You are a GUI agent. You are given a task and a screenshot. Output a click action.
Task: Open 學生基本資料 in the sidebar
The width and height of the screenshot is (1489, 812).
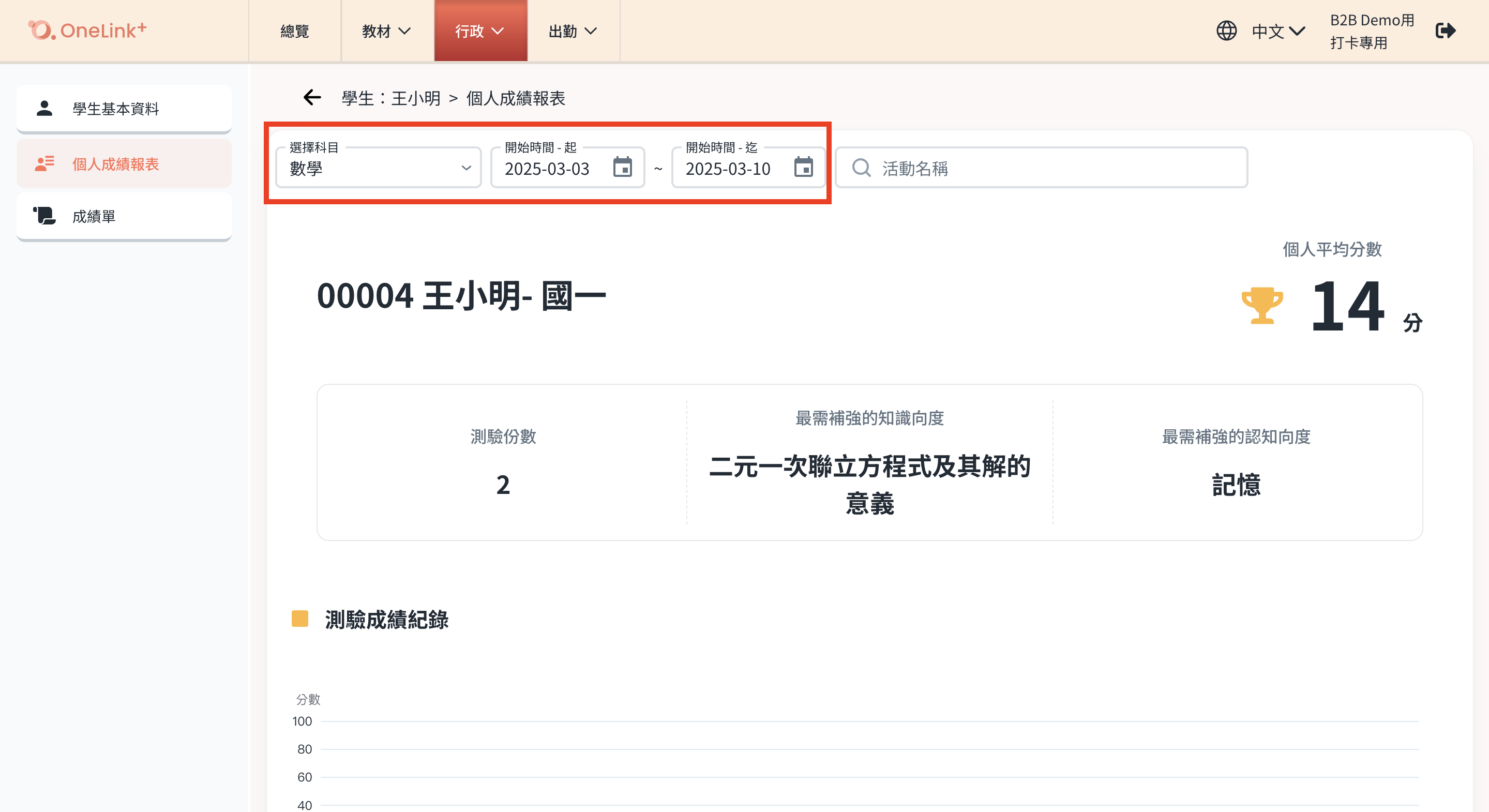tap(124, 109)
